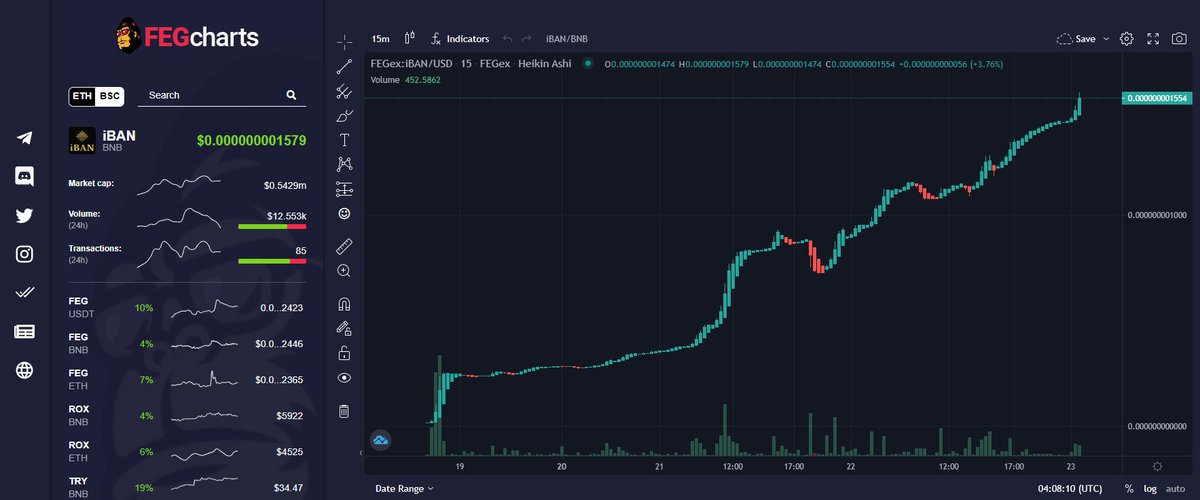Toggle hide all drawings eye icon
This screenshot has width=1200, height=500.
344,378
